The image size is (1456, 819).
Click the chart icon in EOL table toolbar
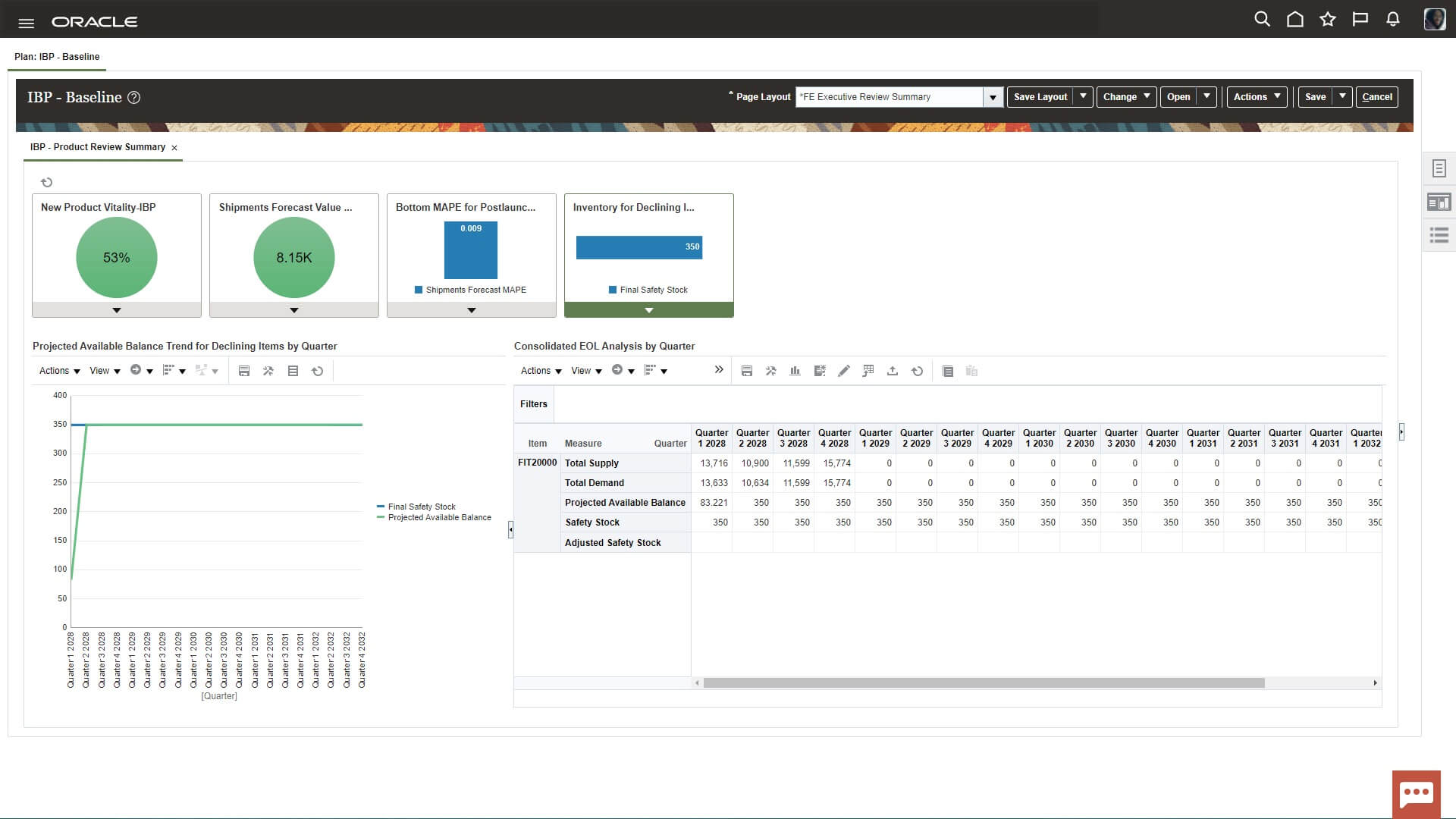[795, 371]
